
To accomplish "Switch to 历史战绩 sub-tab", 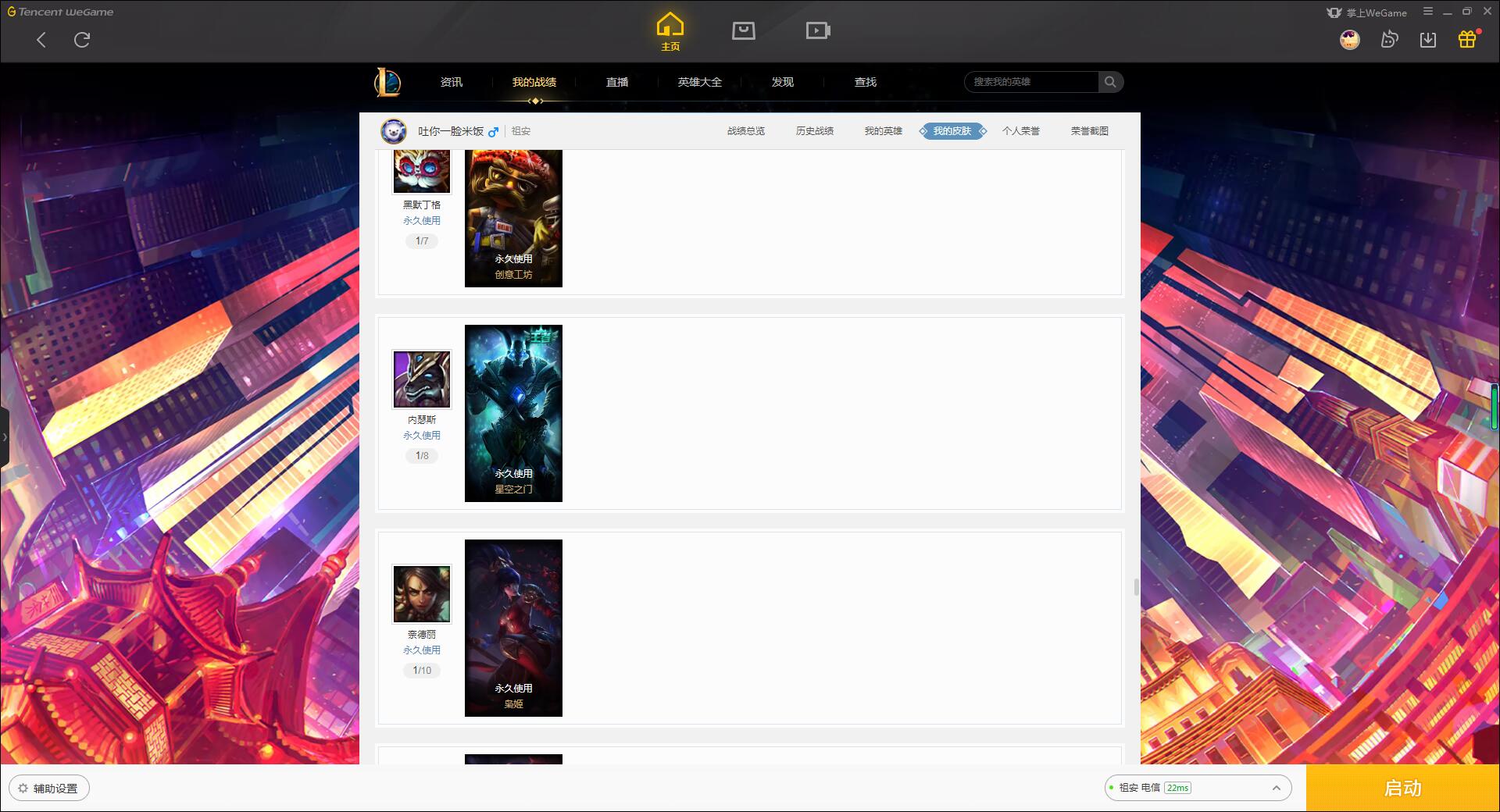I will pyautogui.click(x=815, y=131).
